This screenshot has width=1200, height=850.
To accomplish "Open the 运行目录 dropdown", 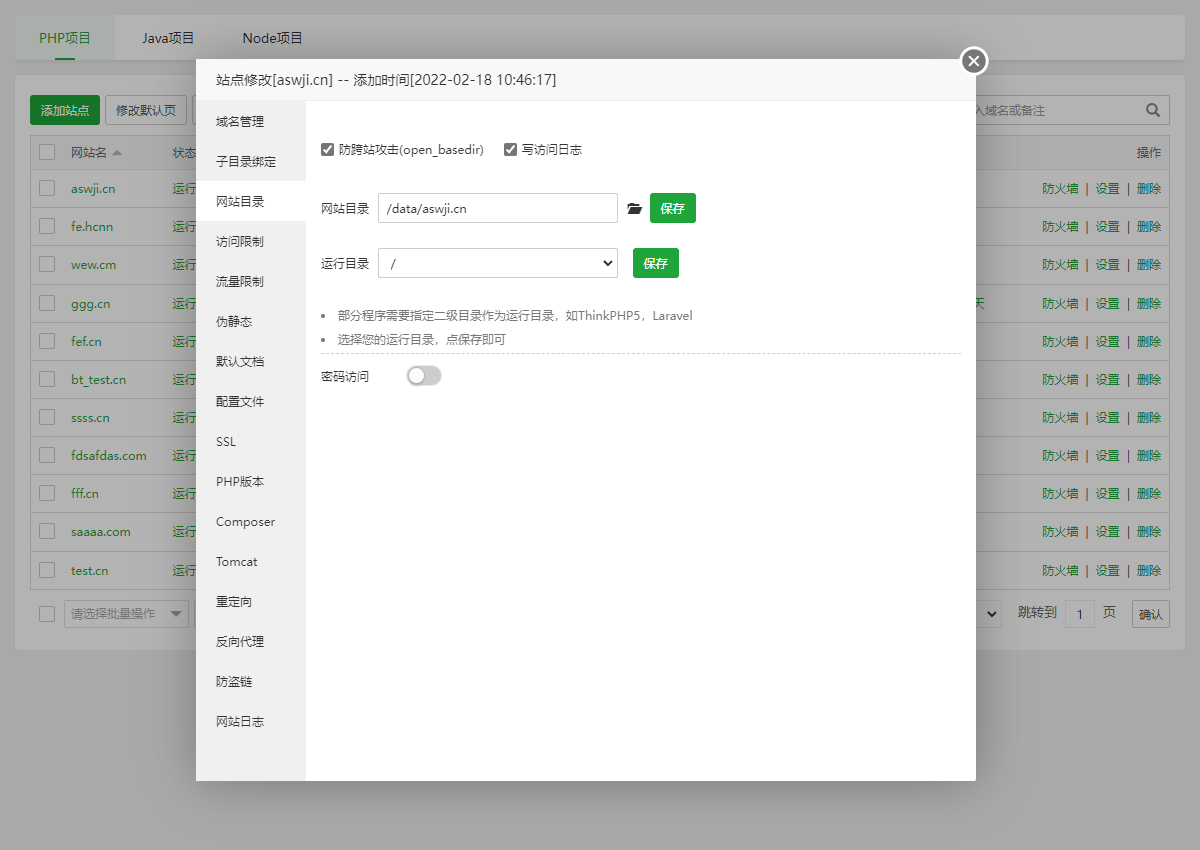I will [497, 262].
